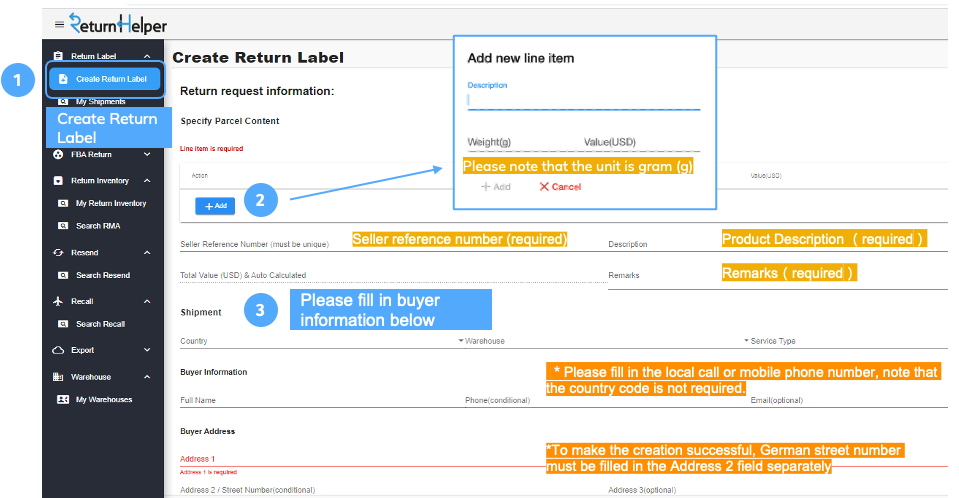Viewport: 959px width, 498px height.
Task: Click the FBA Return sidebar icon
Action: 58,154
